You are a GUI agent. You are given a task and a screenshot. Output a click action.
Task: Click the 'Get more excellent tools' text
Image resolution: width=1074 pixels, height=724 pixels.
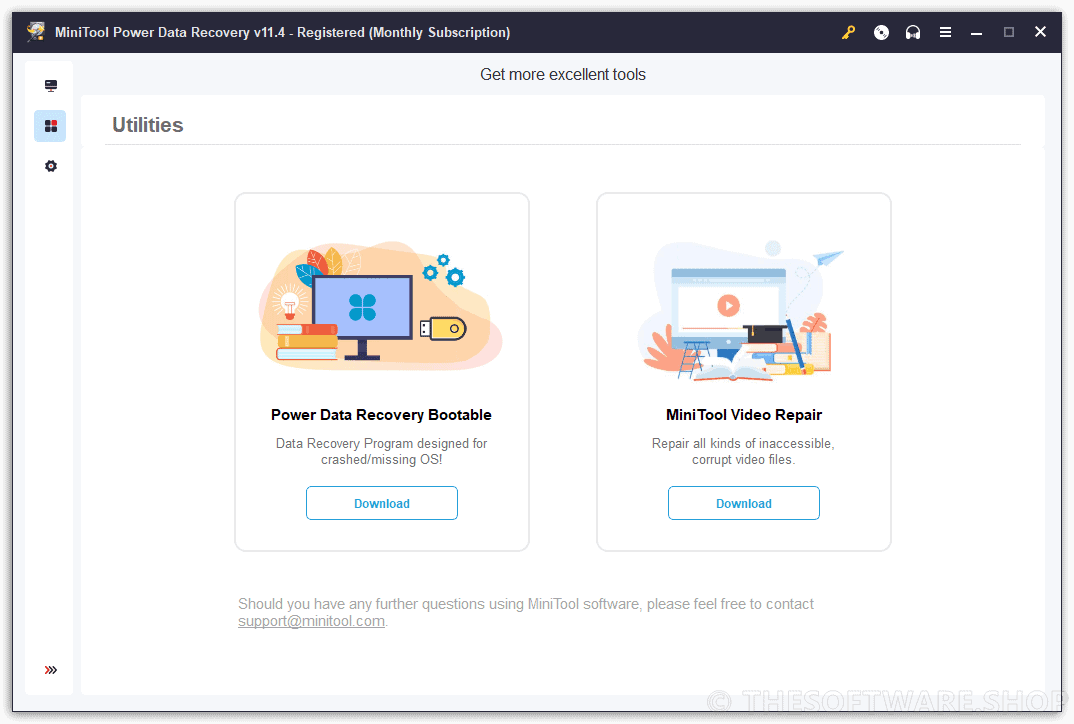[x=563, y=75]
